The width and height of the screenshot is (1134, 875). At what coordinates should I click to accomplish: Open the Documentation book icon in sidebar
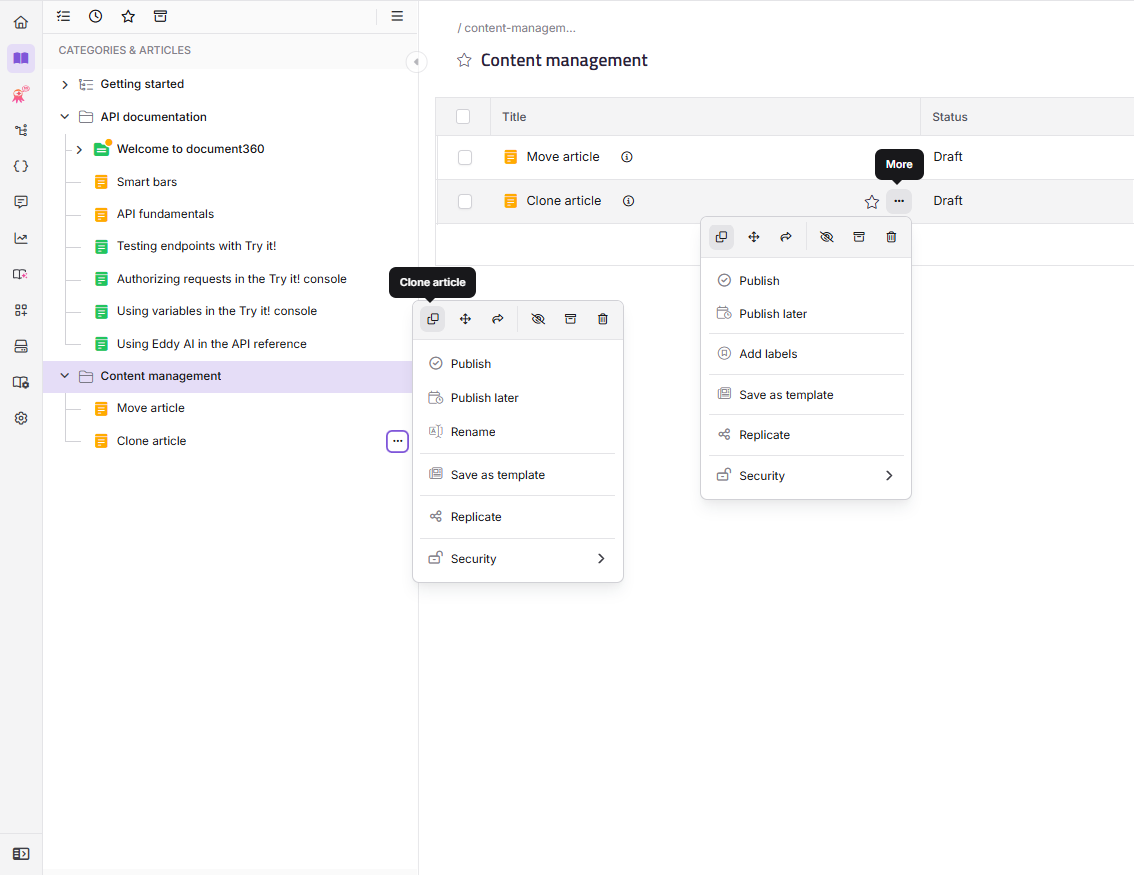coord(21,58)
